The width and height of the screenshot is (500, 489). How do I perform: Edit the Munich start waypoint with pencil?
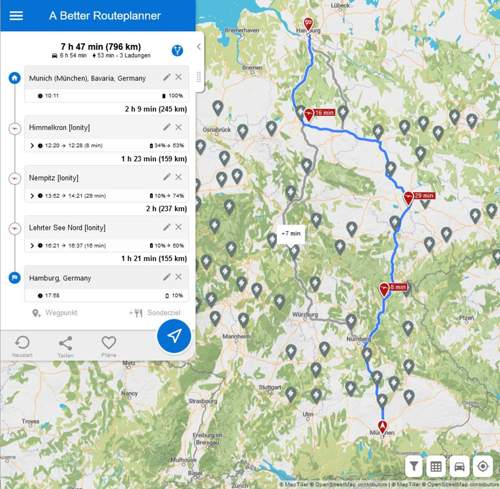tap(167, 77)
